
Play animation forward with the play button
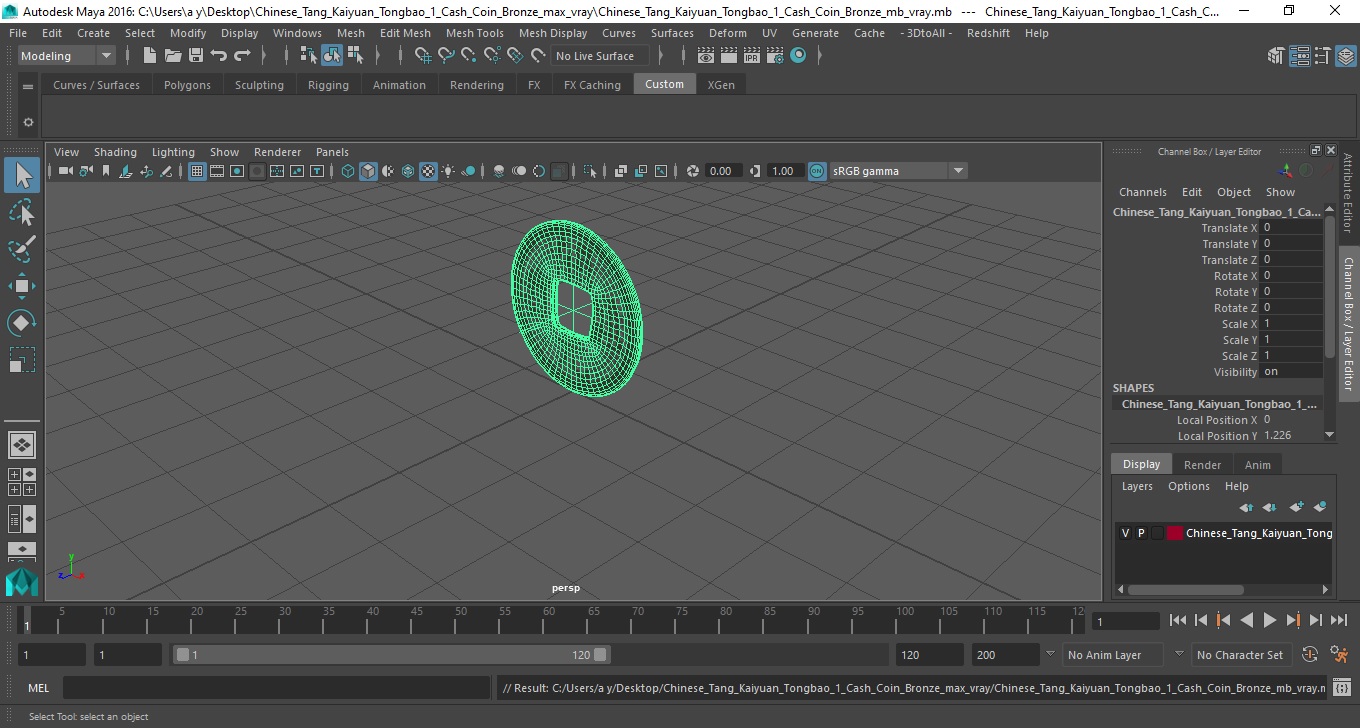1270,620
